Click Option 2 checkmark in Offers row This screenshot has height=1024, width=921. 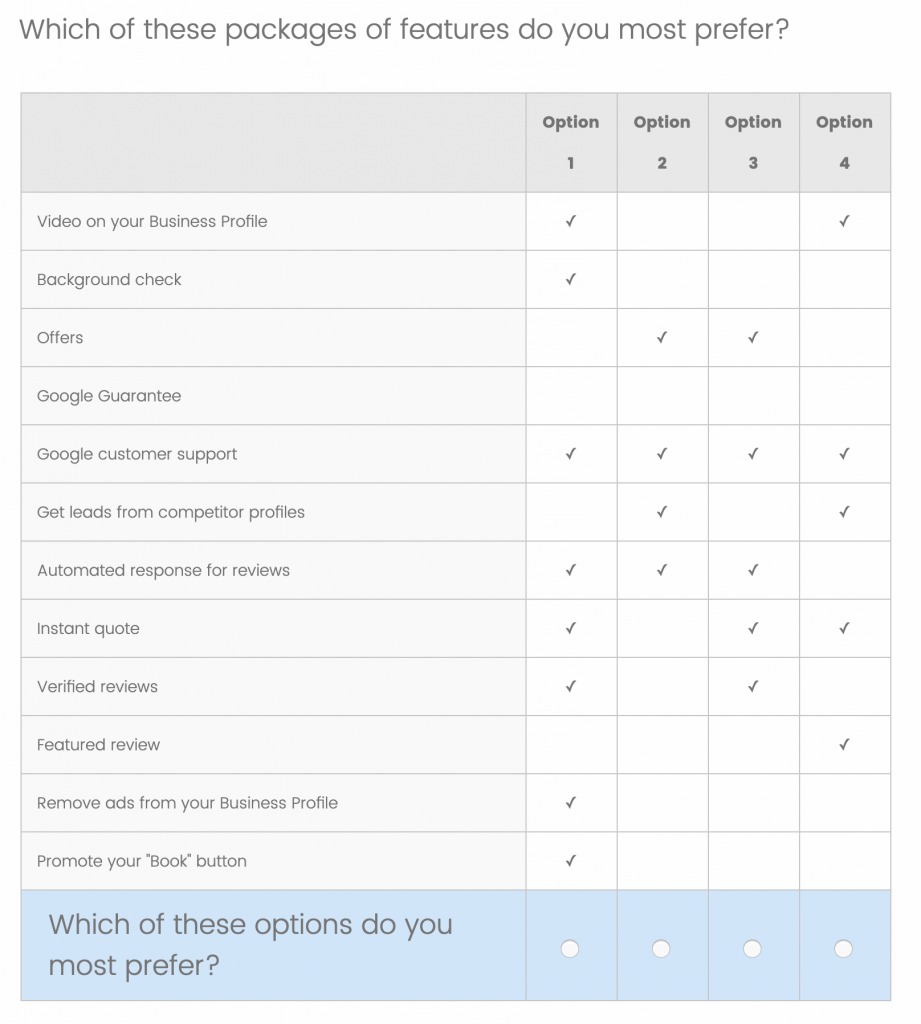(662, 338)
